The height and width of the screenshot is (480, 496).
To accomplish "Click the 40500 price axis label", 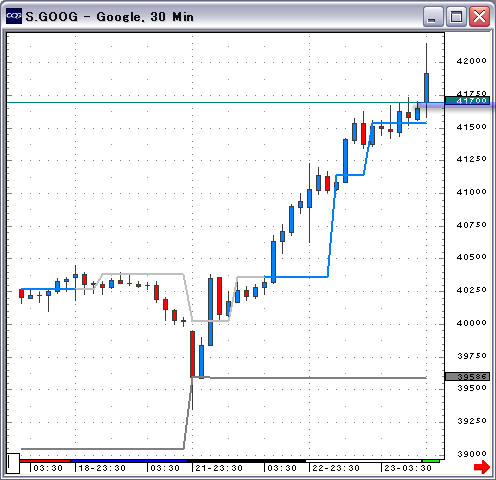I will coord(471,257).
